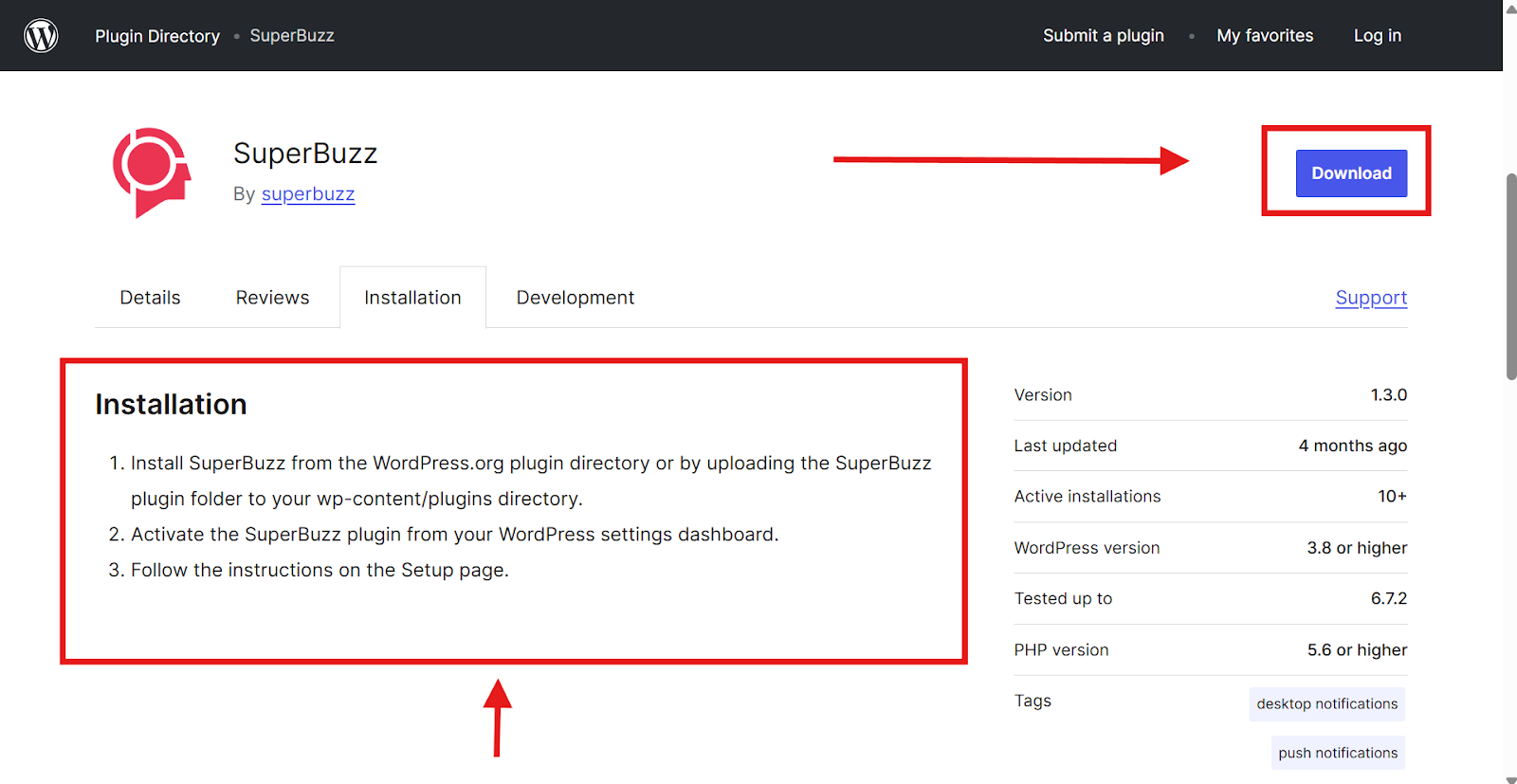Viewport: 1517px width, 784px height.
Task: Click tested up to value 6.7.2
Action: (1389, 599)
